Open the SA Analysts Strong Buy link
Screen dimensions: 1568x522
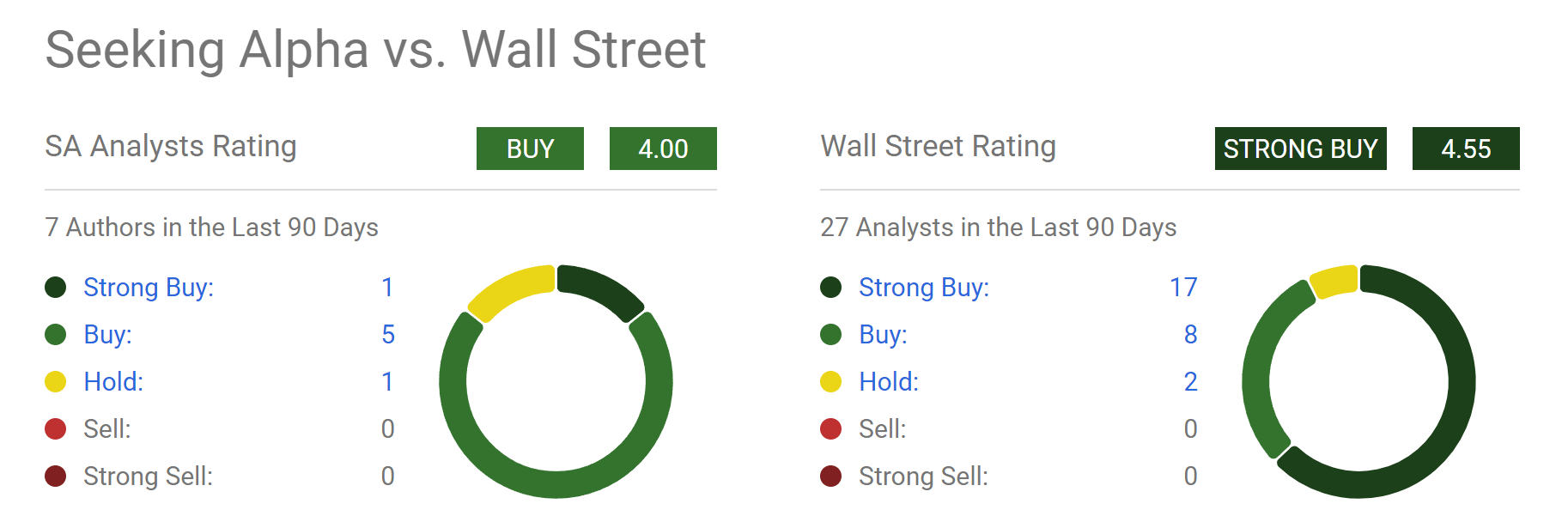148,288
